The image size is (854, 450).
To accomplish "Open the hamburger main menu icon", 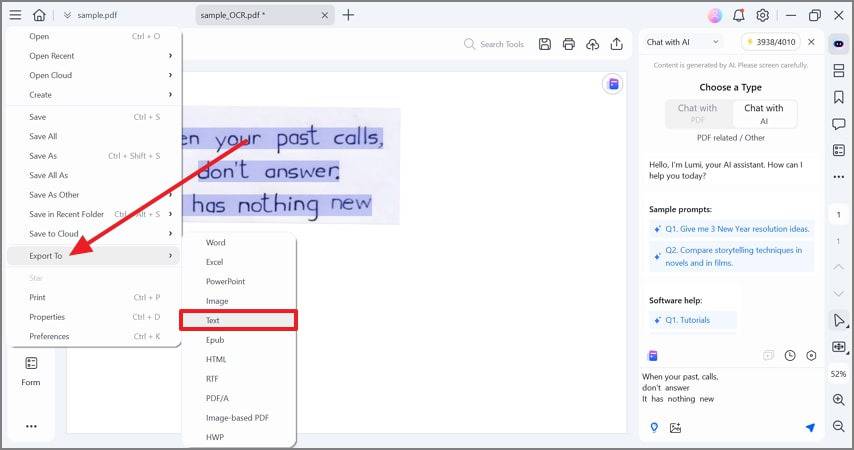I will [x=15, y=15].
